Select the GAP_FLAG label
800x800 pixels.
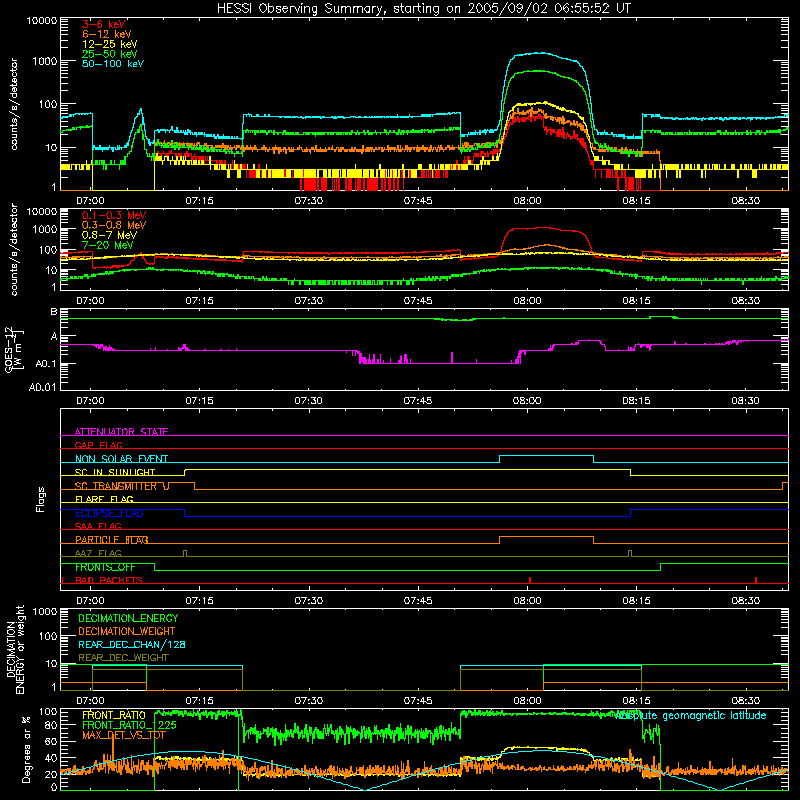point(98,445)
